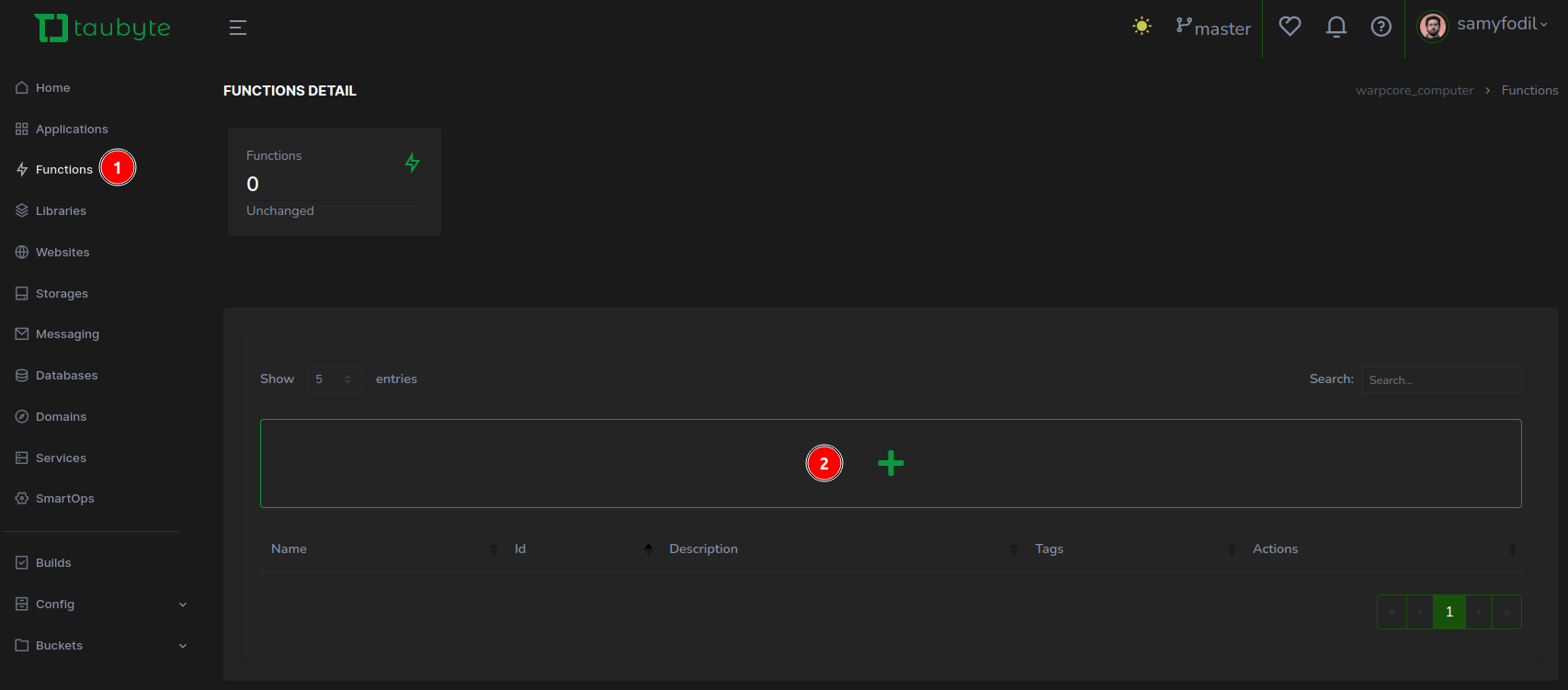
Task: Open the help question mark icon
Action: pos(1381,27)
